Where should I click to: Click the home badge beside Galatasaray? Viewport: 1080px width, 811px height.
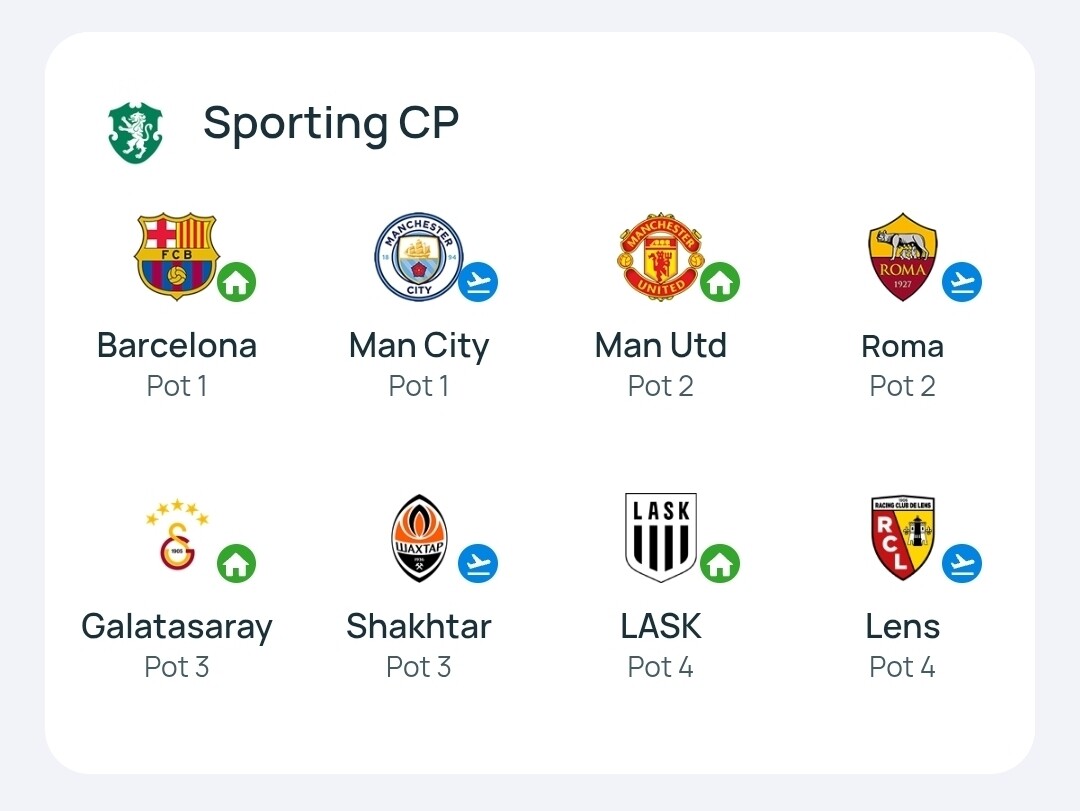236,563
